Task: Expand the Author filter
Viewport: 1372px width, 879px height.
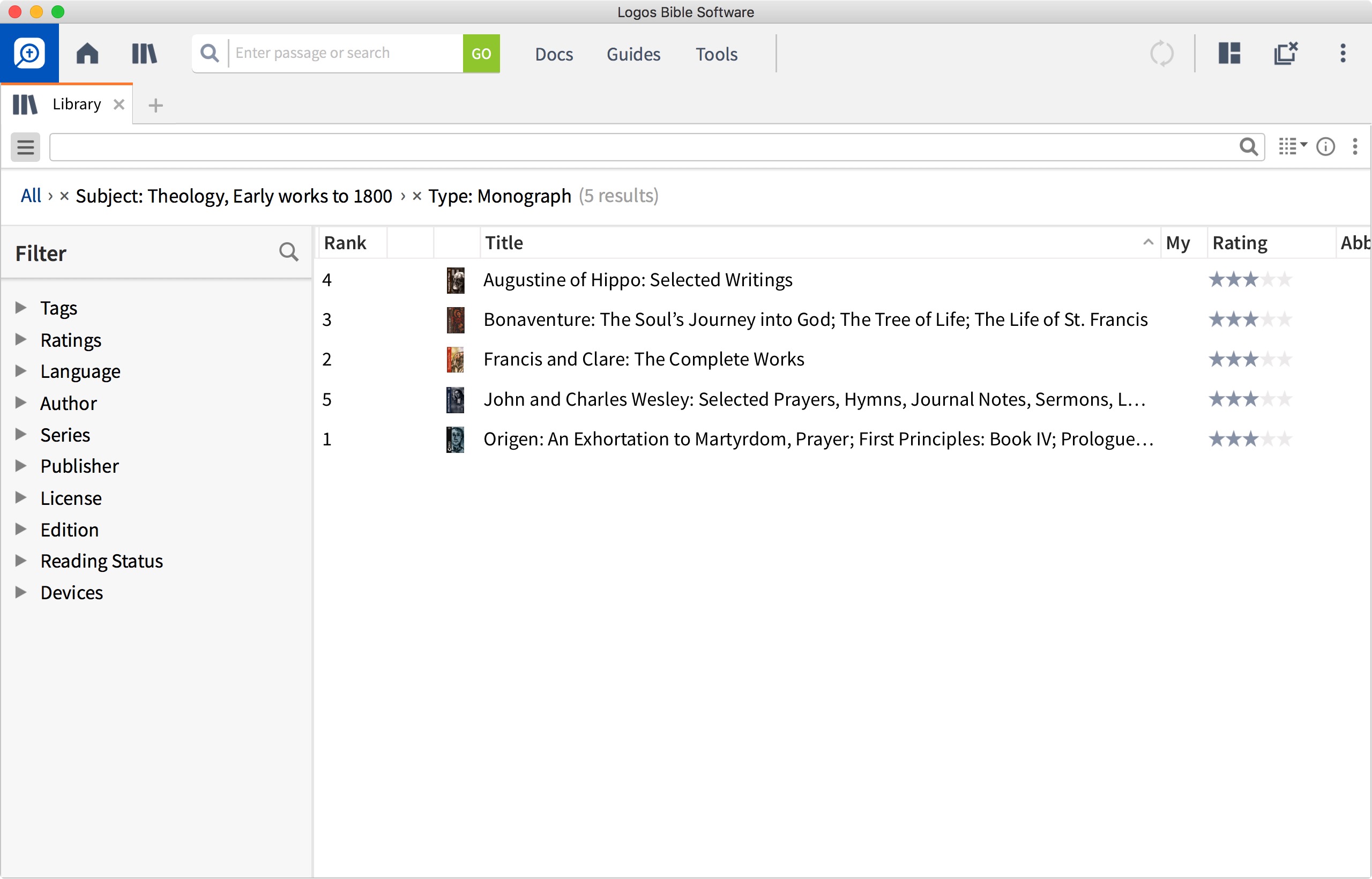Action: 20,403
